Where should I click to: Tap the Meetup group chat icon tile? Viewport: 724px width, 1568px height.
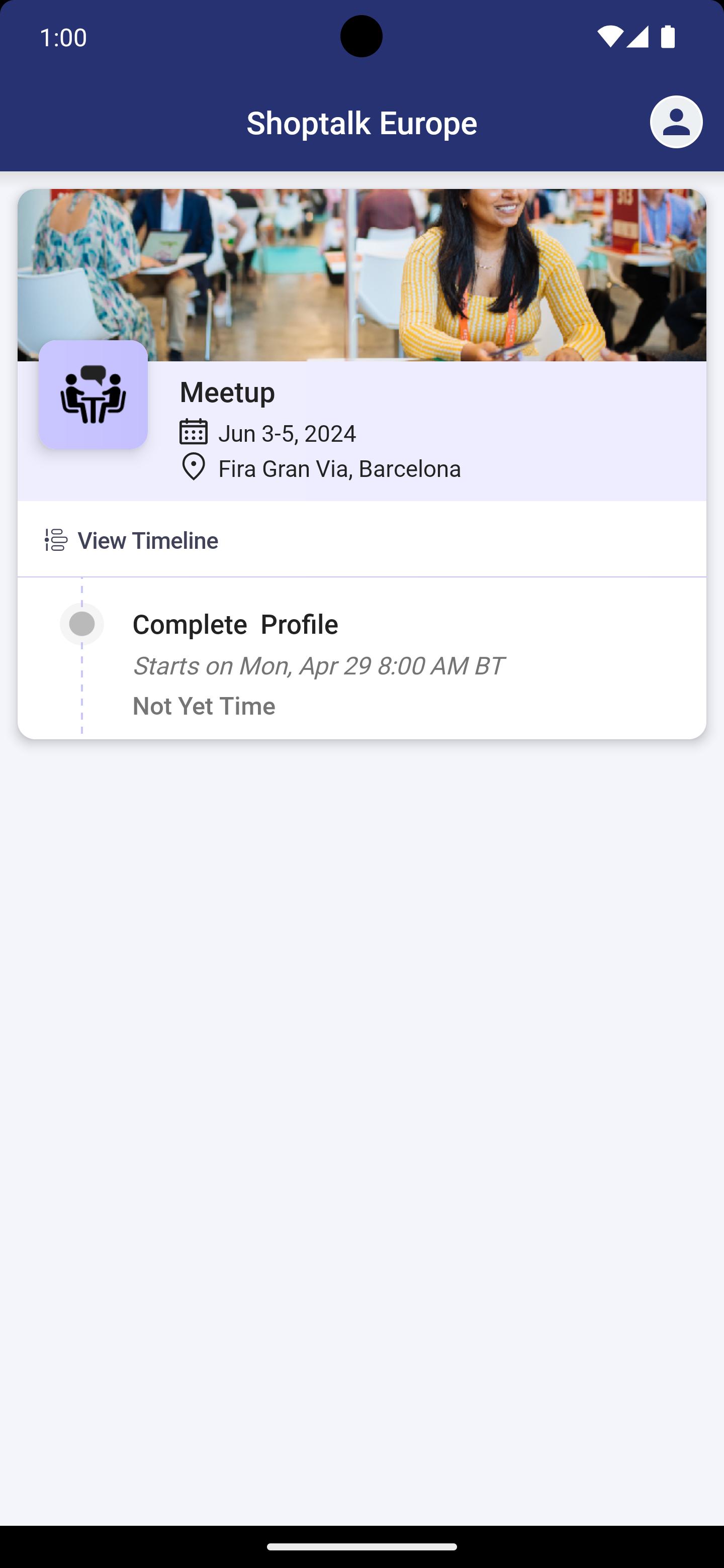(x=93, y=395)
